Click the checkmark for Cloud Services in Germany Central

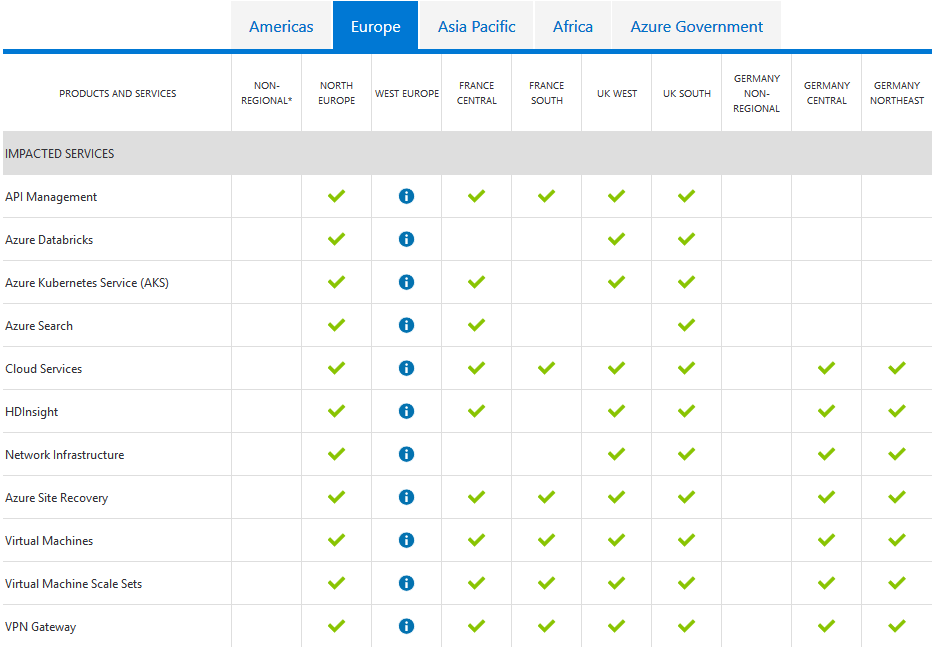826,368
